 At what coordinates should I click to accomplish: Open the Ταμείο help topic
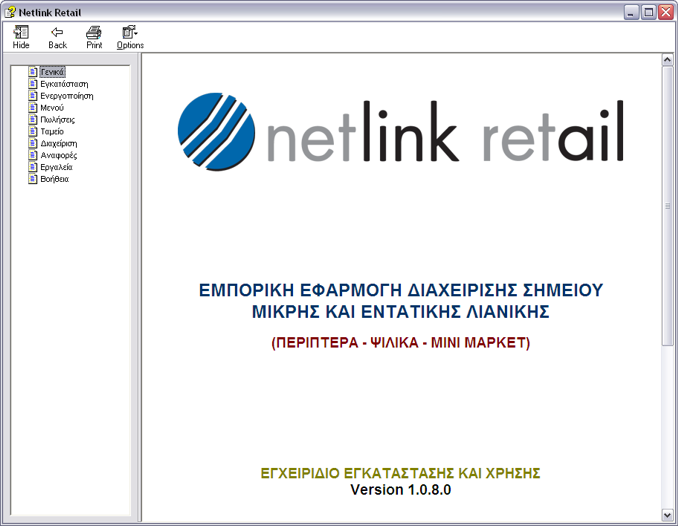pos(52,132)
